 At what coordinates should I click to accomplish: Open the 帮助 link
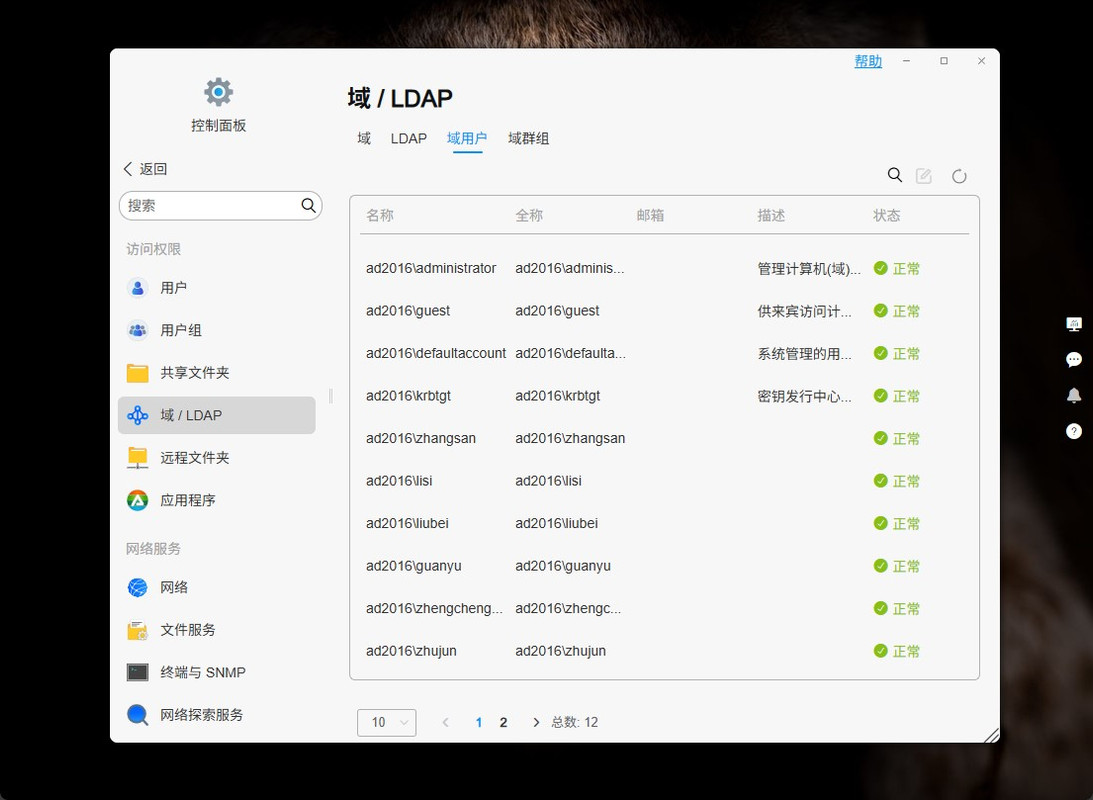[868, 61]
